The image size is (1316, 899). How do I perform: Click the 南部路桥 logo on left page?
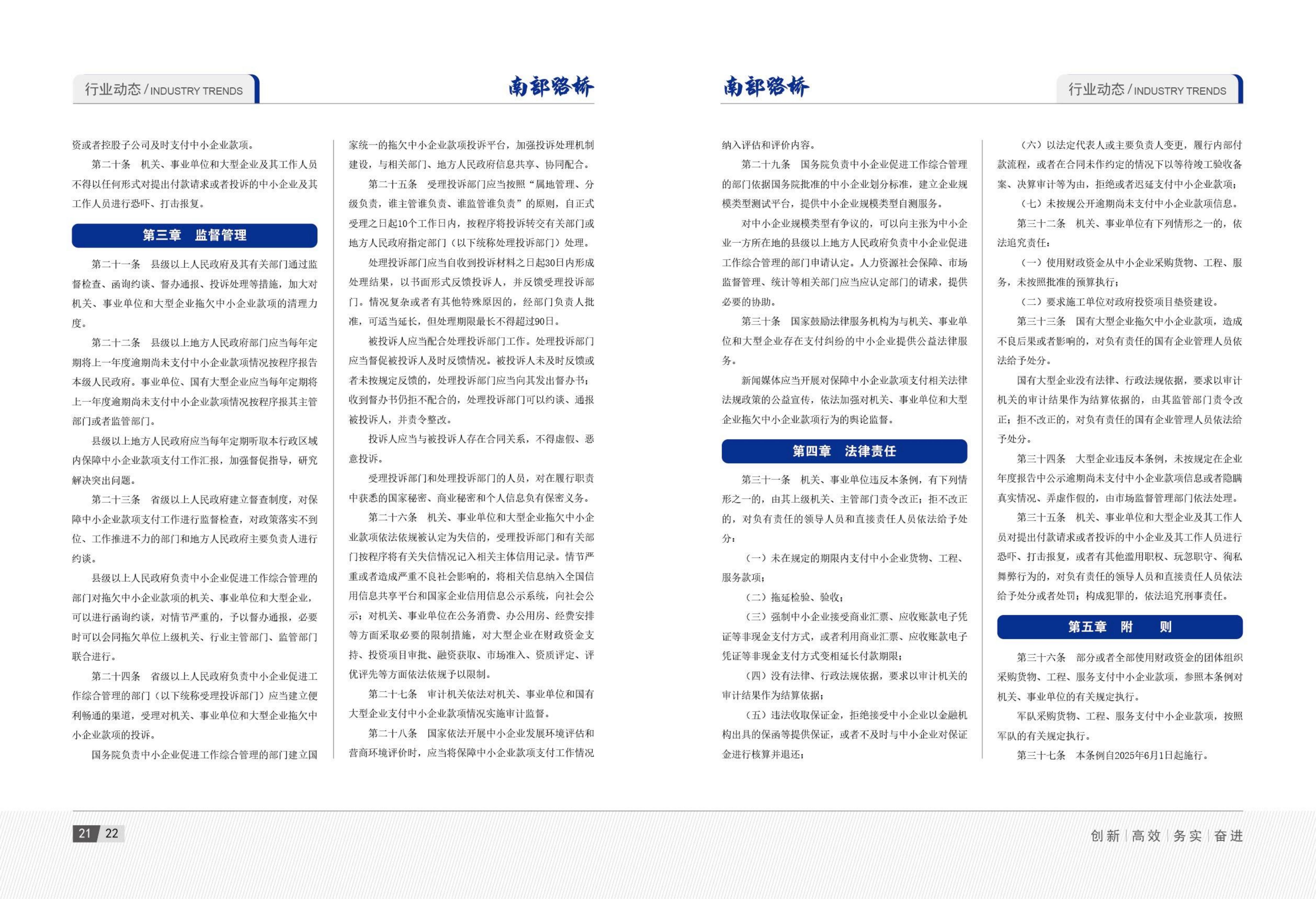click(x=551, y=87)
